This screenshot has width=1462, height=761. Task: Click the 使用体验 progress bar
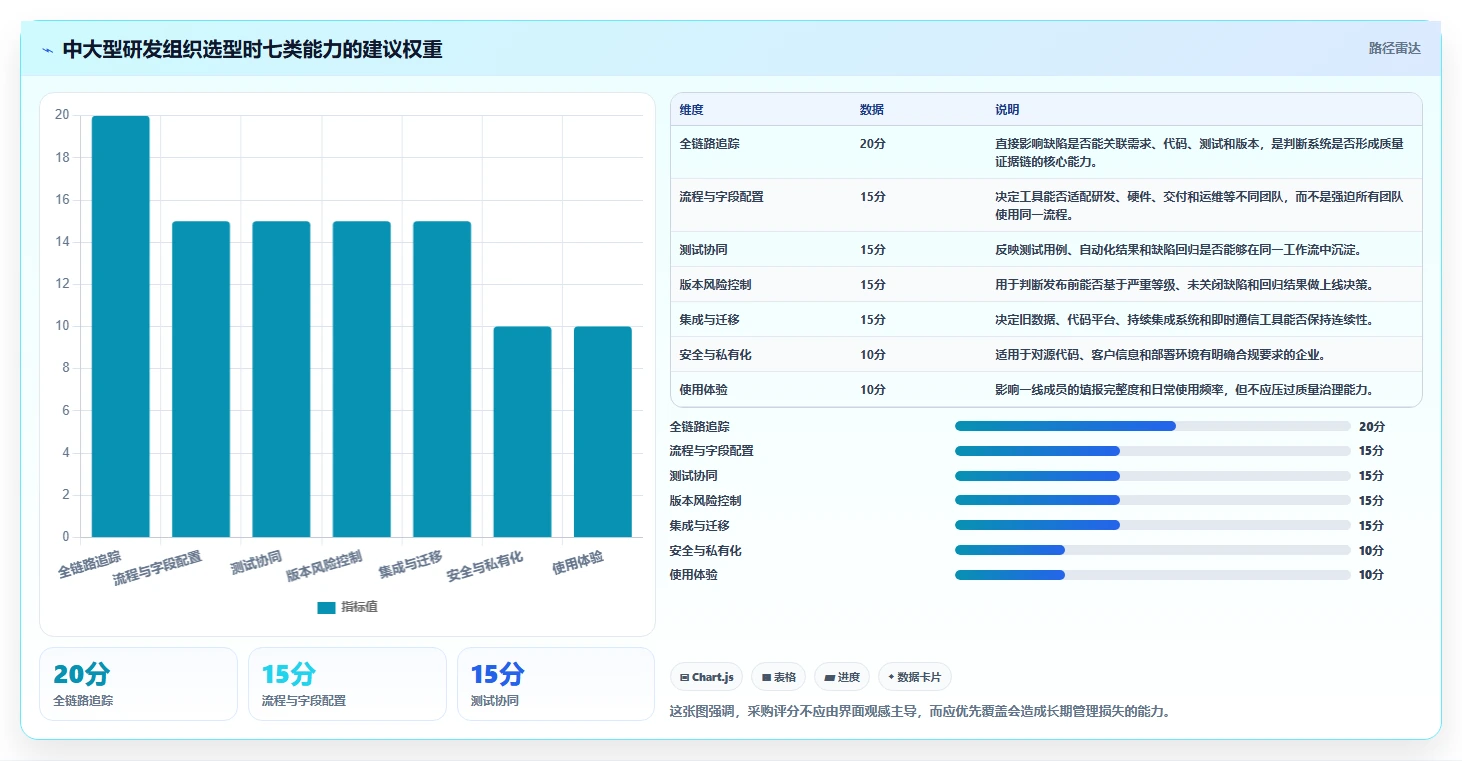coord(1152,575)
